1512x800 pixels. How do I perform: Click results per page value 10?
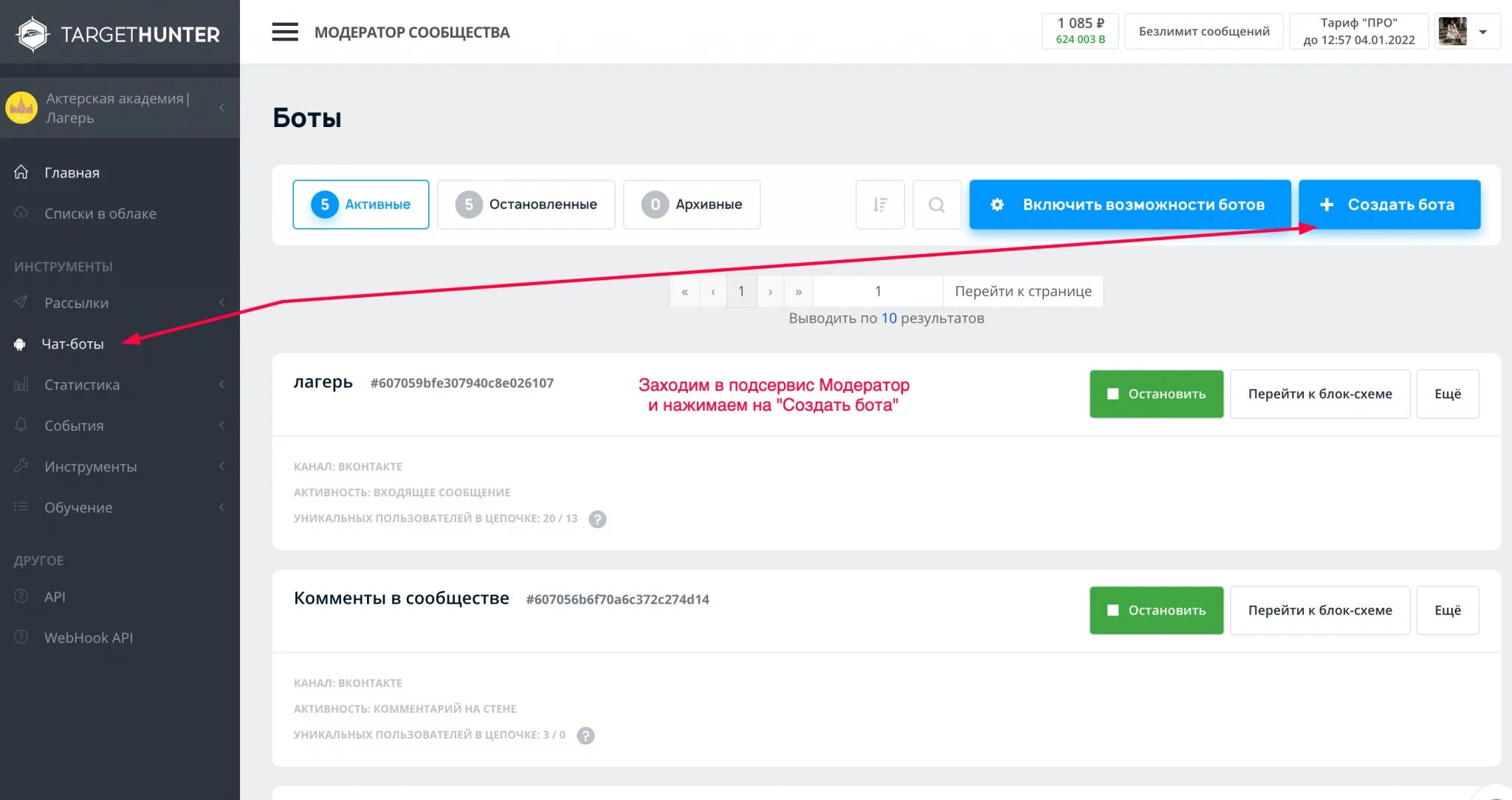888,318
